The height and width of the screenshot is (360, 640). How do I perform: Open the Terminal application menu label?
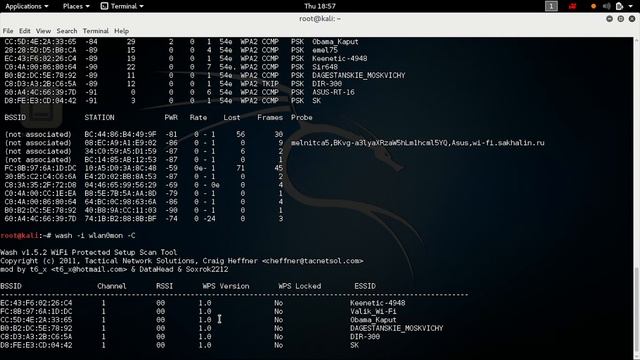(127, 6)
